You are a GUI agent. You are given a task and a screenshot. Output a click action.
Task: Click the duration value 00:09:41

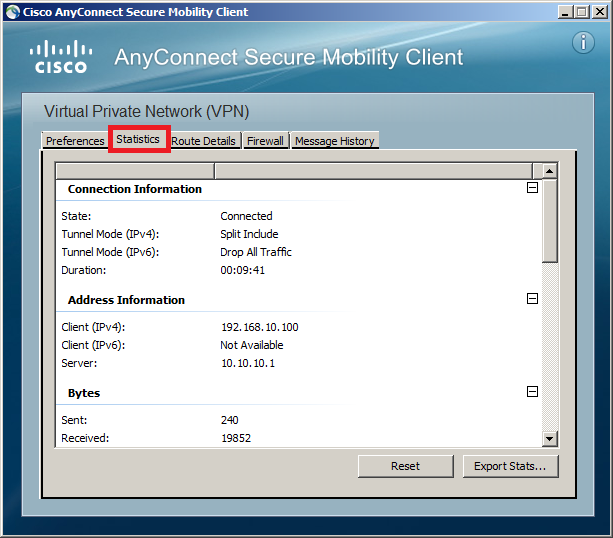coord(242,270)
